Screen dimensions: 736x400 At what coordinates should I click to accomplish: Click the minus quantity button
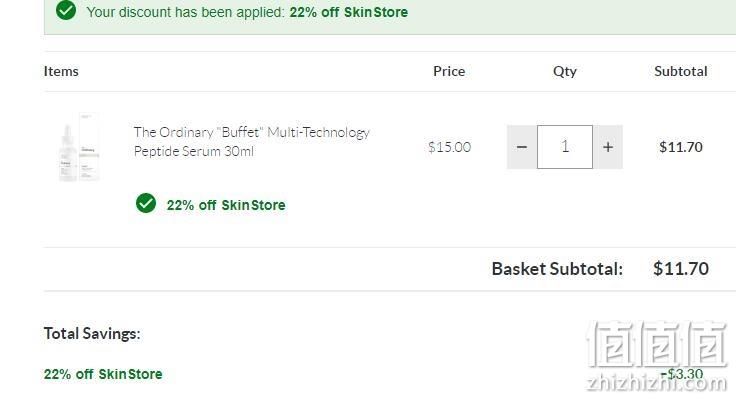pos(521,147)
